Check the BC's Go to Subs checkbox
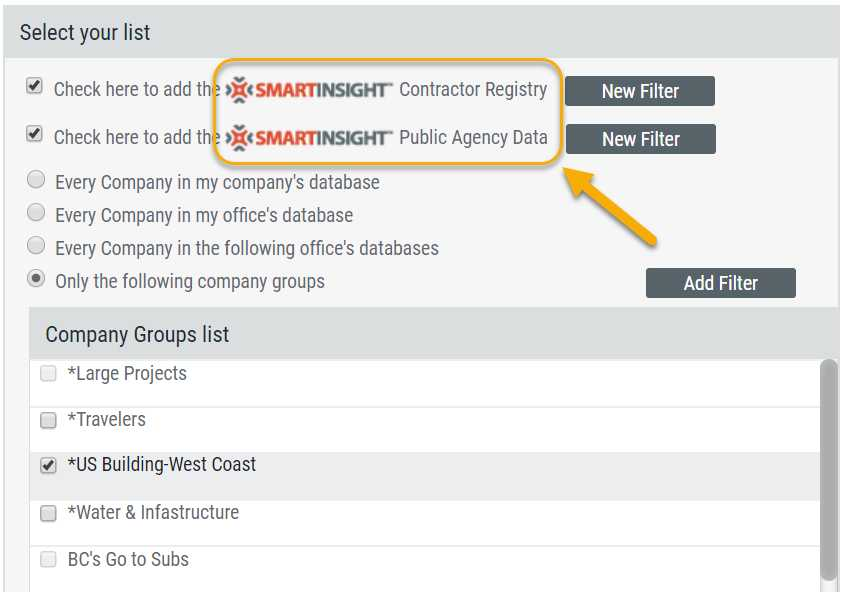 point(48,560)
